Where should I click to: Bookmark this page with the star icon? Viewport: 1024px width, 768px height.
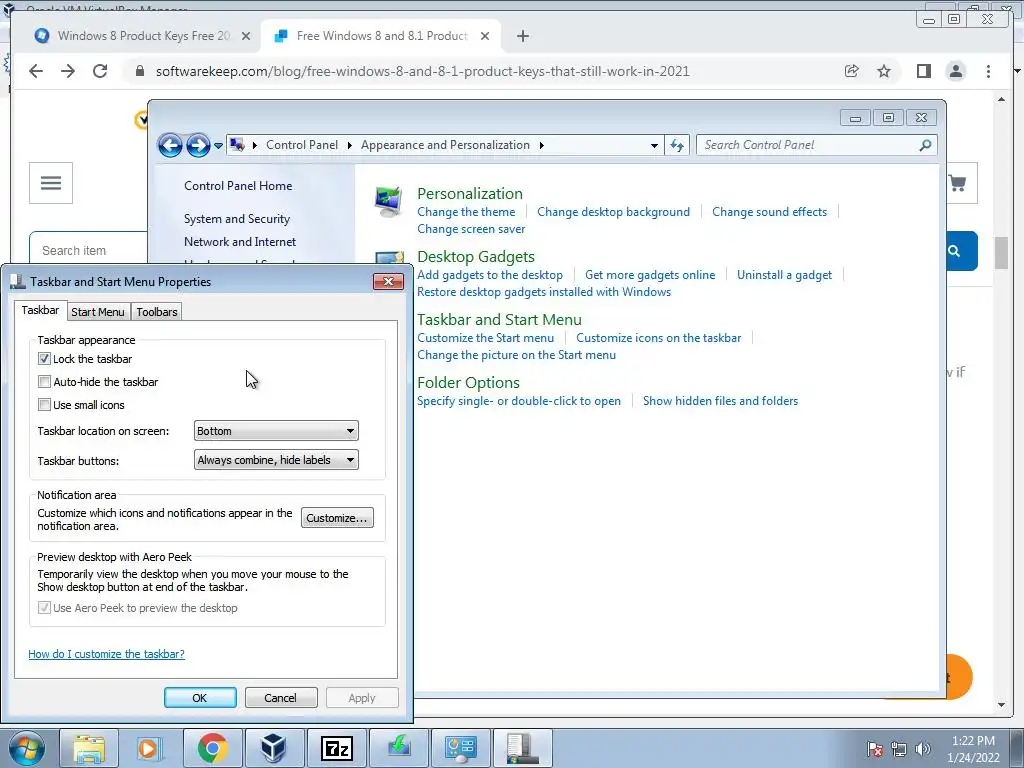(884, 71)
